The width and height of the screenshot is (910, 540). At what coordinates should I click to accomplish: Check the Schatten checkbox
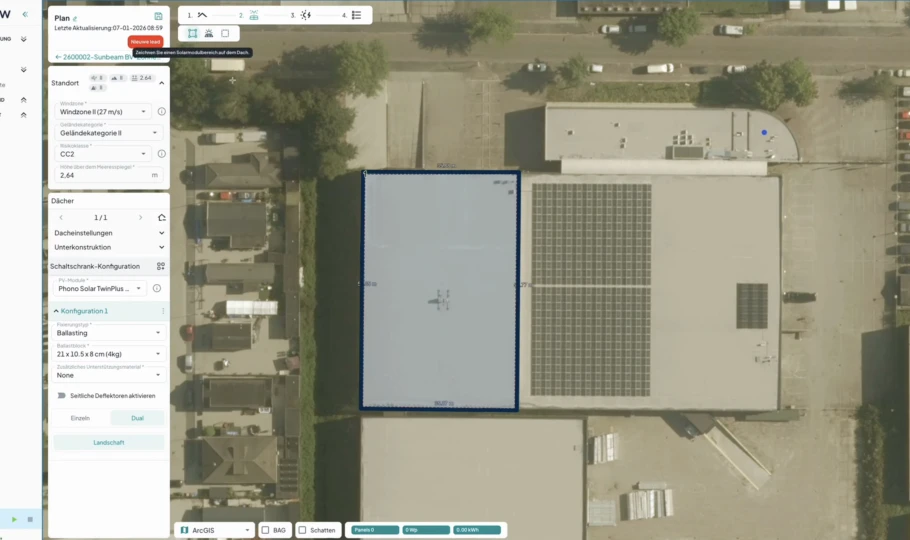(x=303, y=530)
